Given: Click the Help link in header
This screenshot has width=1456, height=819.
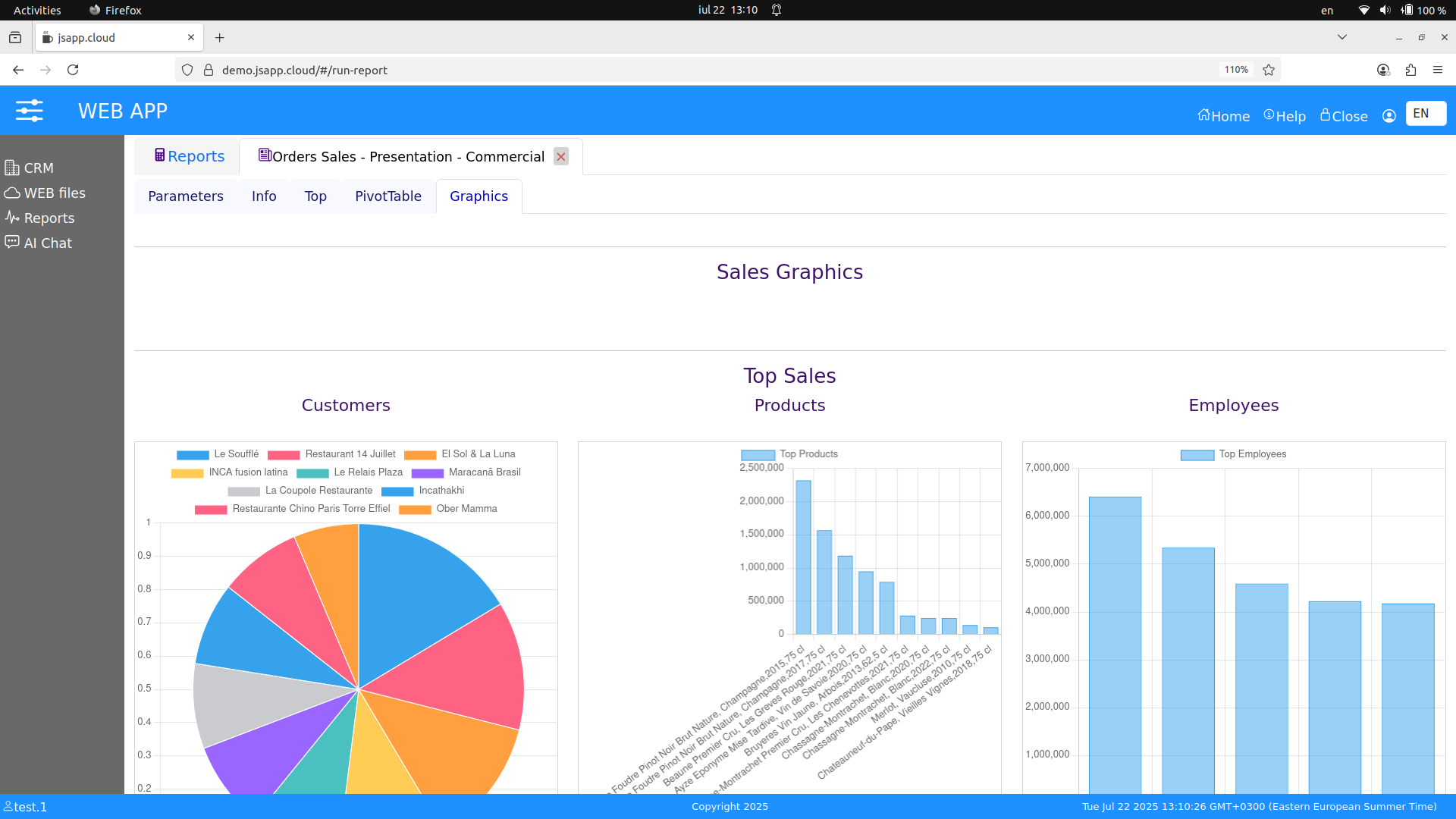Looking at the screenshot, I should 1285,116.
